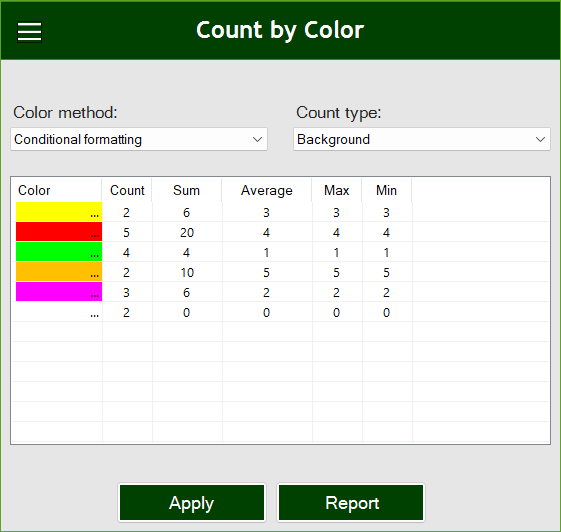Open the Background count type combo box
Screen dimensions: 561x532
click(422, 139)
